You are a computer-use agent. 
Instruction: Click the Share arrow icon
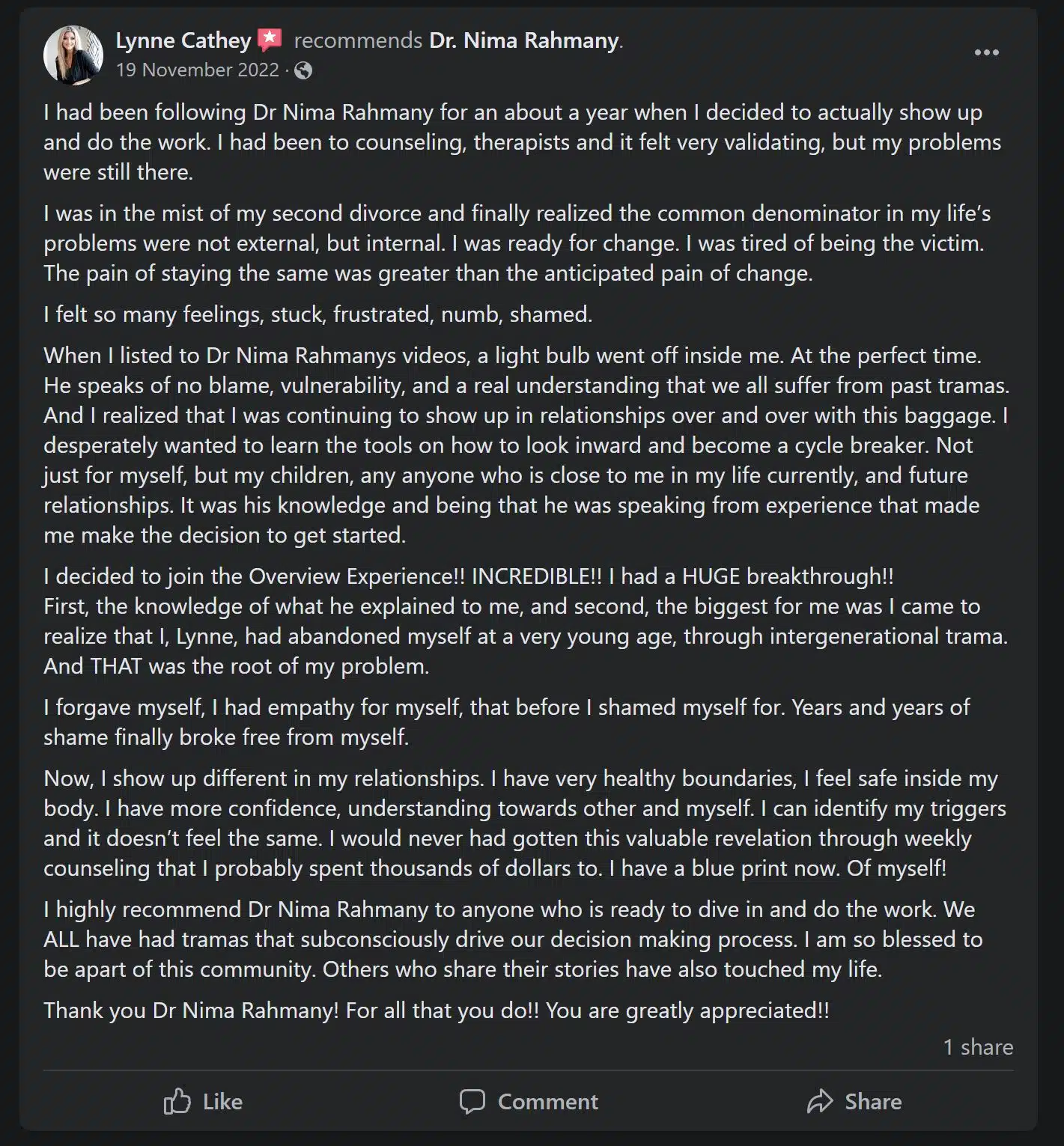(x=820, y=1101)
